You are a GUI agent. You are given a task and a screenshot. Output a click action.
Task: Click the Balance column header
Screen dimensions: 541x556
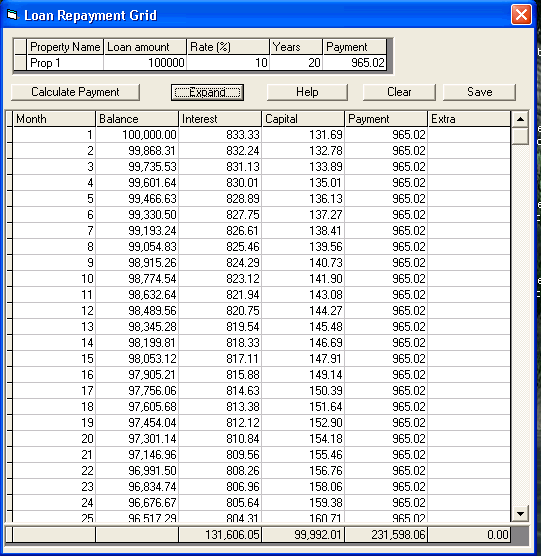[137, 119]
